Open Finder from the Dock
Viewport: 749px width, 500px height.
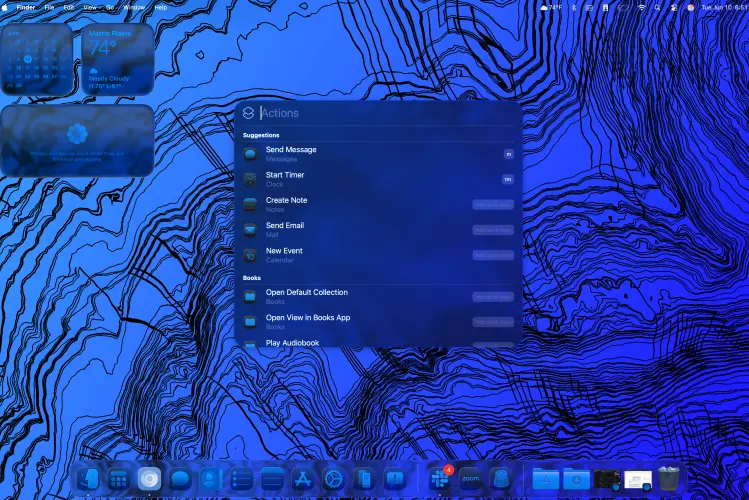88,479
